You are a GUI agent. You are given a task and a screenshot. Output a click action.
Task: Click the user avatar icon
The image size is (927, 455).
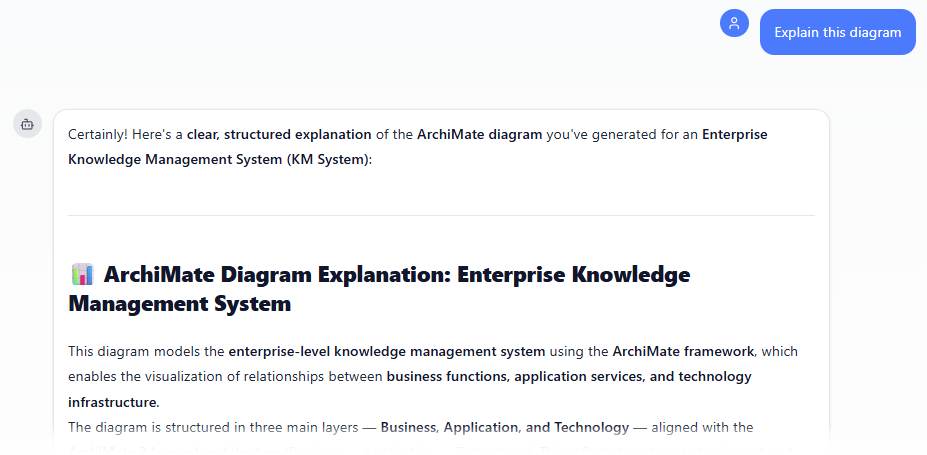[734, 23]
